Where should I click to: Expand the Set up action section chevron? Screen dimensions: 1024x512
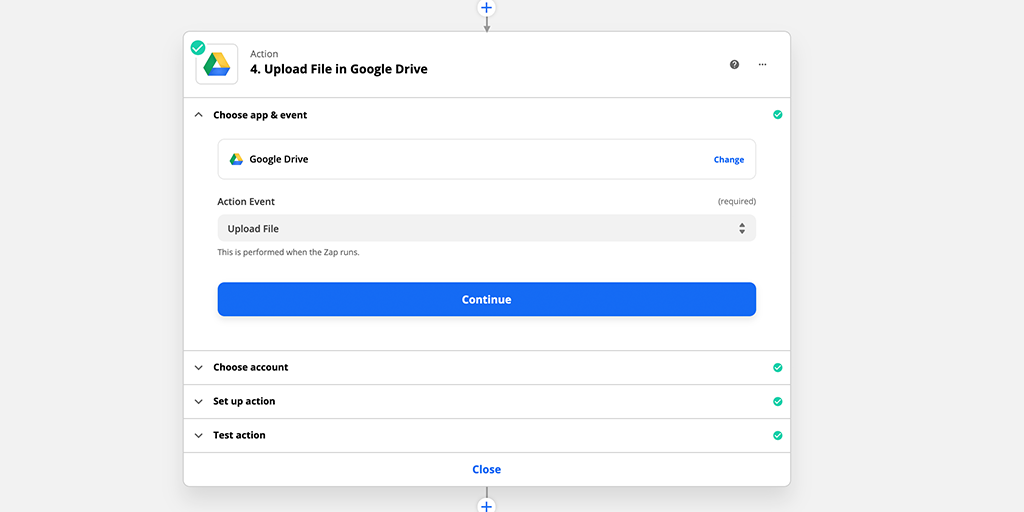click(198, 401)
